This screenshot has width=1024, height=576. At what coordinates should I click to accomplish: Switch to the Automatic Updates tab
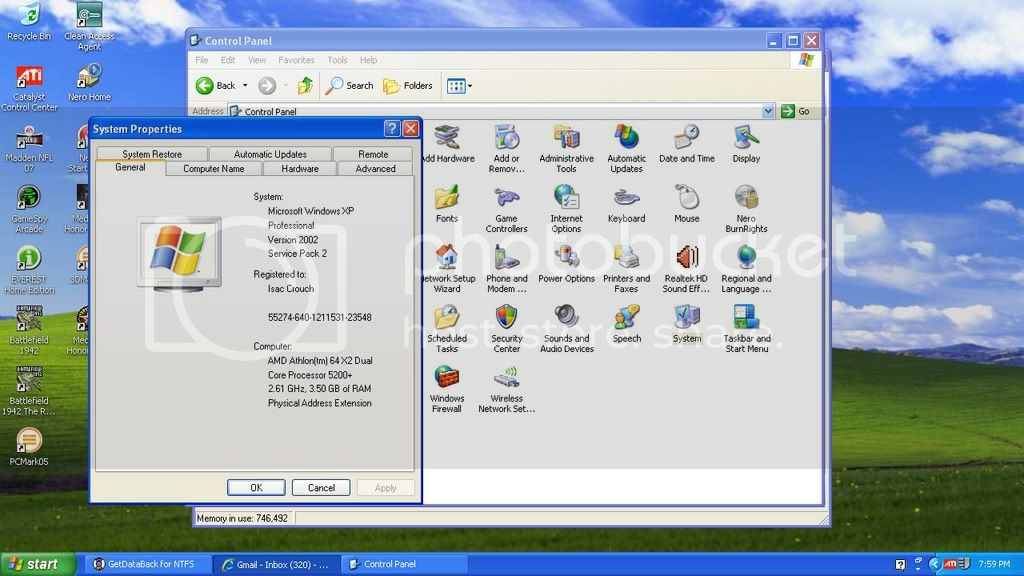point(270,154)
